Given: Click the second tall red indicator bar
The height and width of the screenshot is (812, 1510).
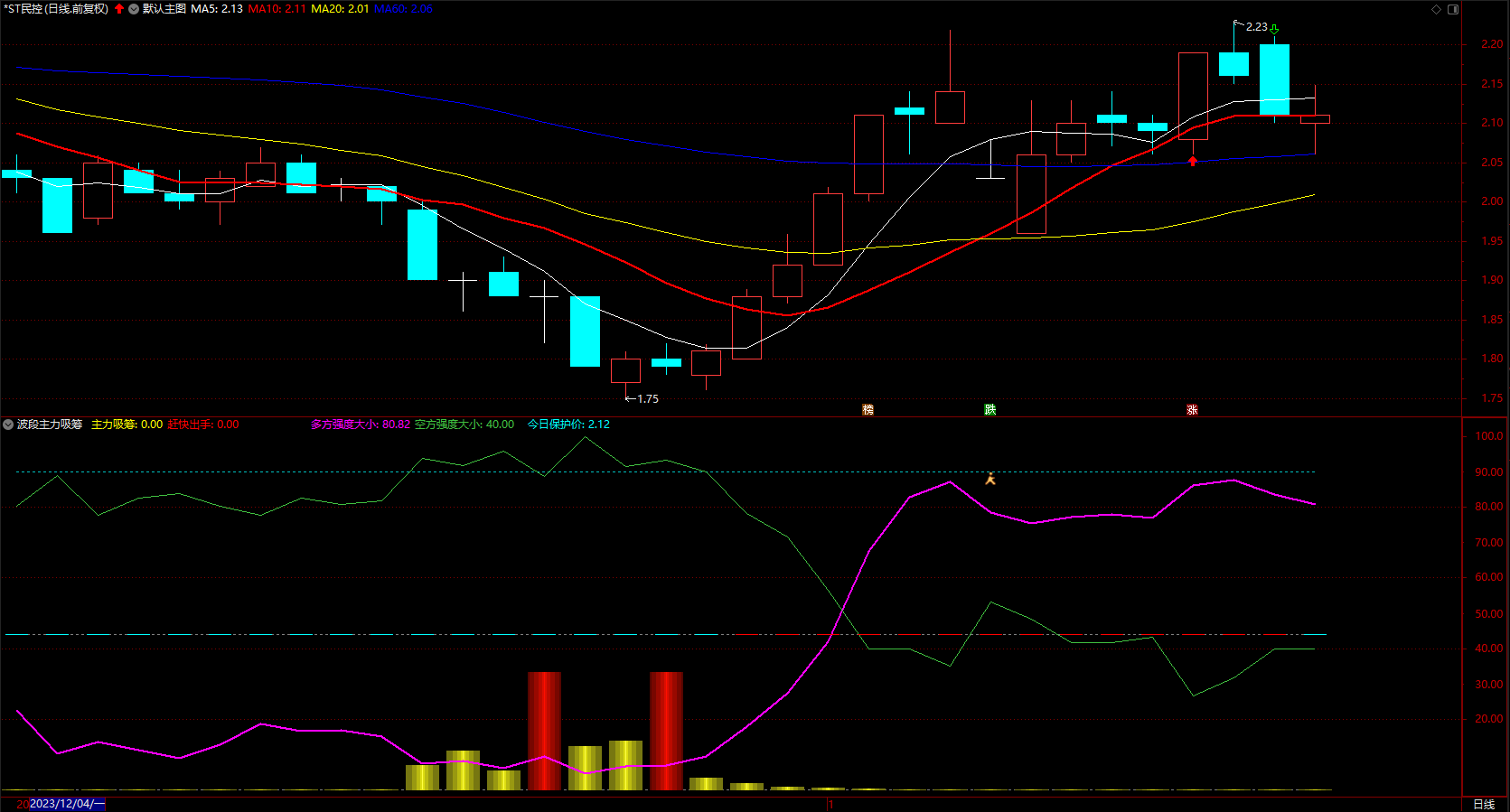Looking at the screenshot, I should tap(666, 731).
